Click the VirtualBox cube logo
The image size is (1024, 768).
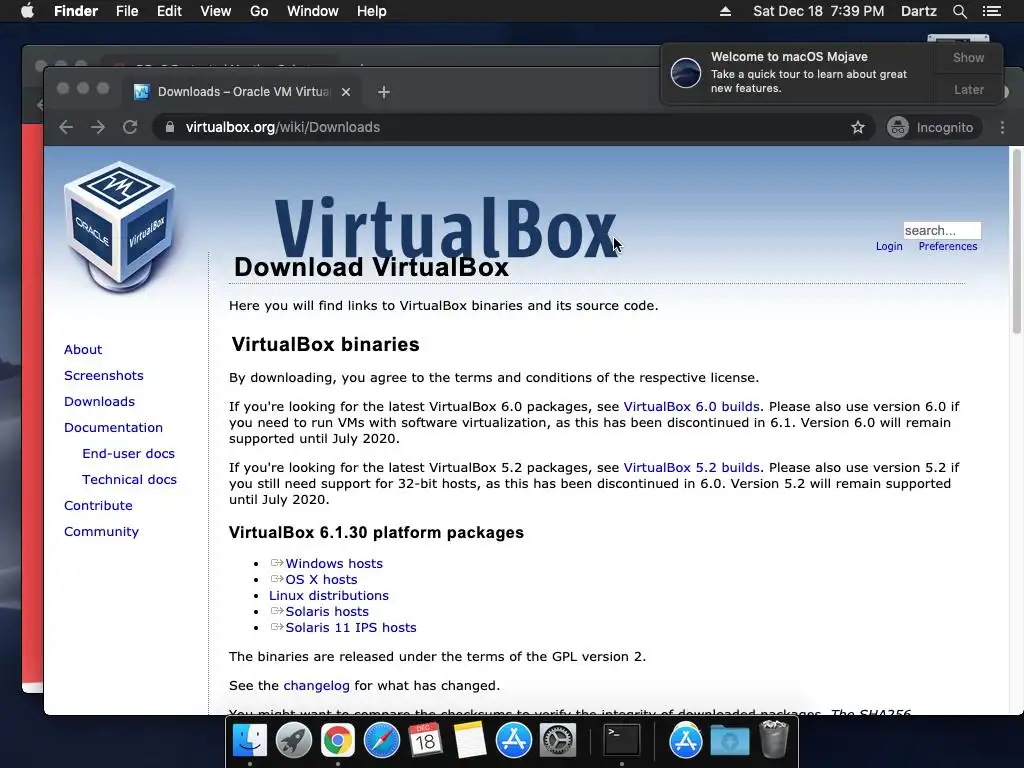(120, 225)
